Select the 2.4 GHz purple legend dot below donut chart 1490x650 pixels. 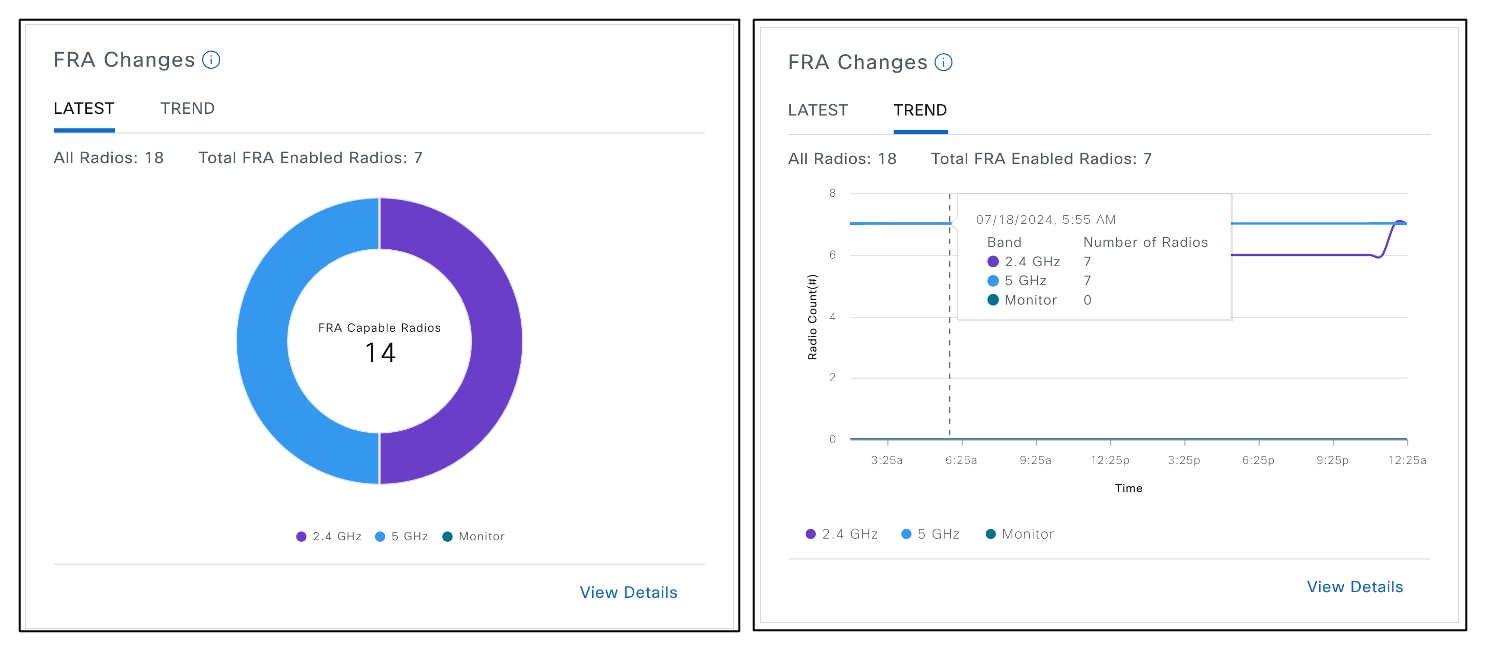300,536
